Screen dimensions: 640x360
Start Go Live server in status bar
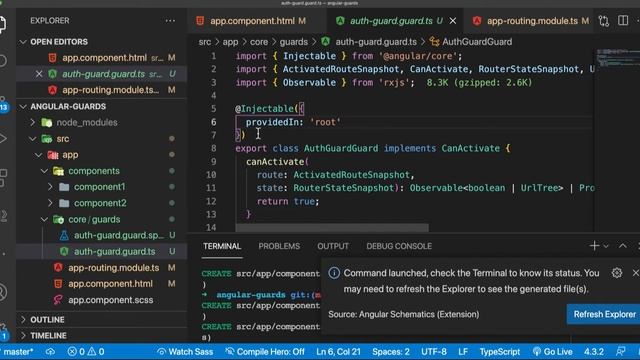click(553, 351)
